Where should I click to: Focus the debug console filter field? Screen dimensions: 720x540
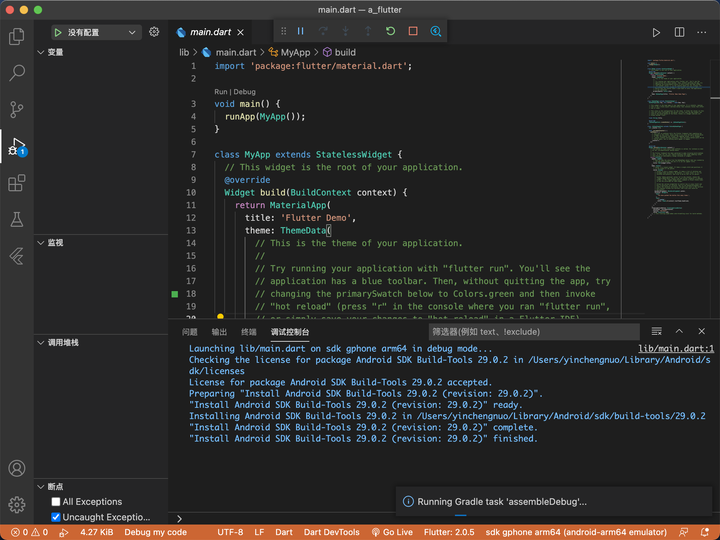[534, 332]
